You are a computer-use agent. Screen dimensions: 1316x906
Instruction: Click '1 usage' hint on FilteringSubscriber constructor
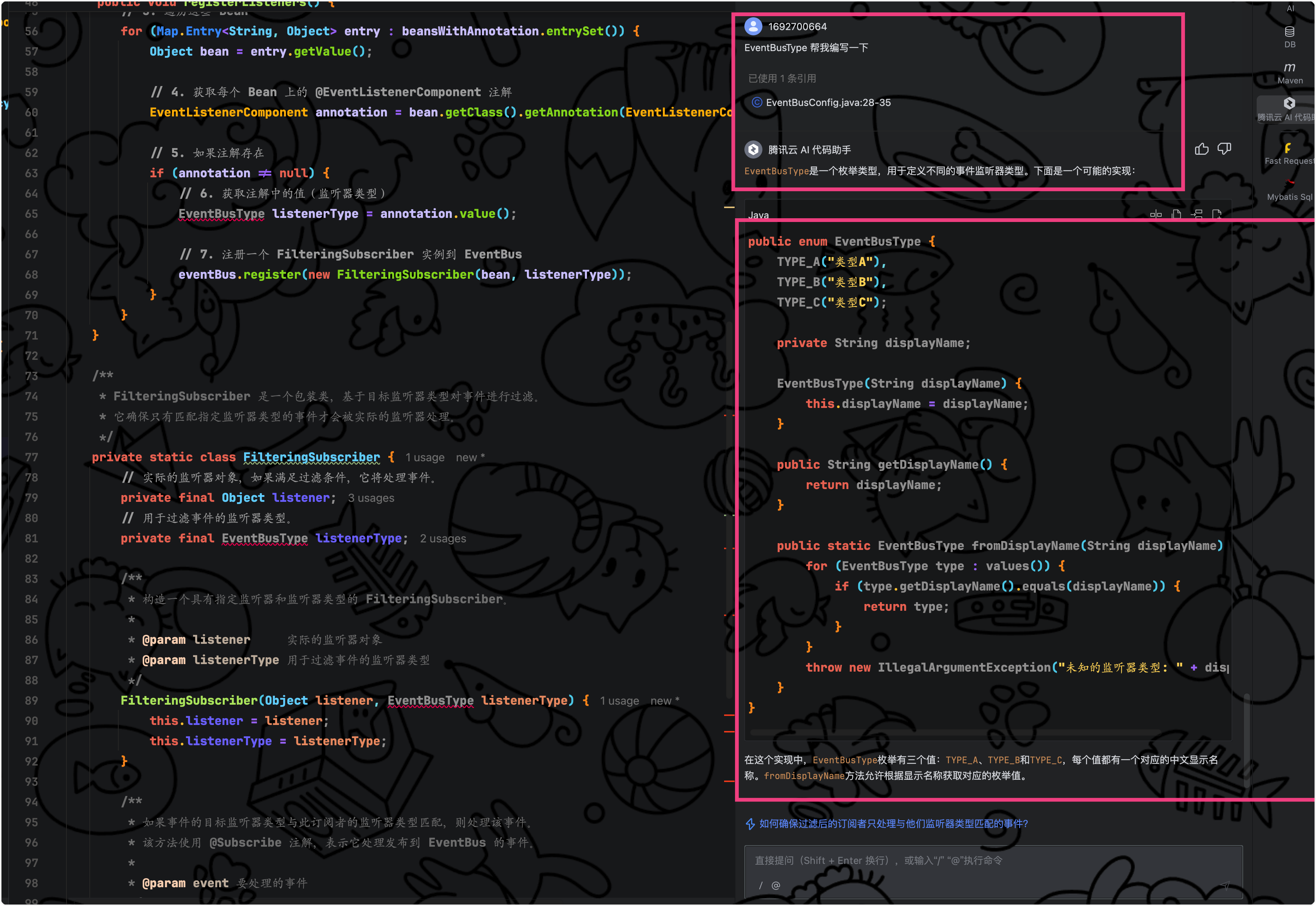pos(619,701)
